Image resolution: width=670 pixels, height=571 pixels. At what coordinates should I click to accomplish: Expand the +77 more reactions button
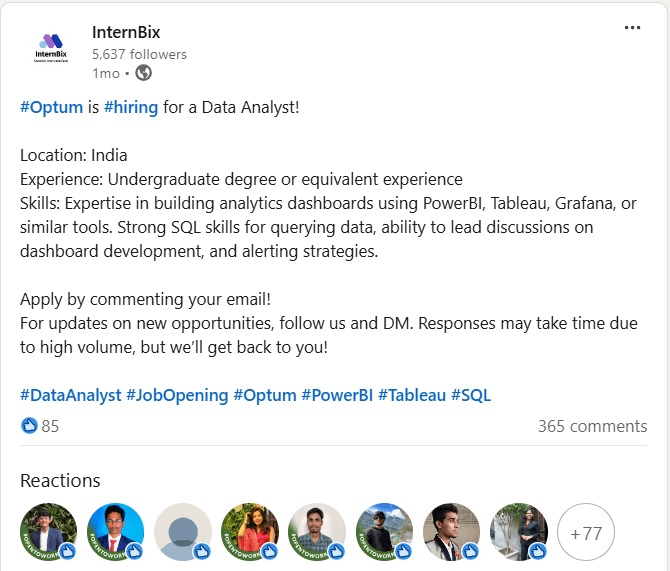click(586, 532)
